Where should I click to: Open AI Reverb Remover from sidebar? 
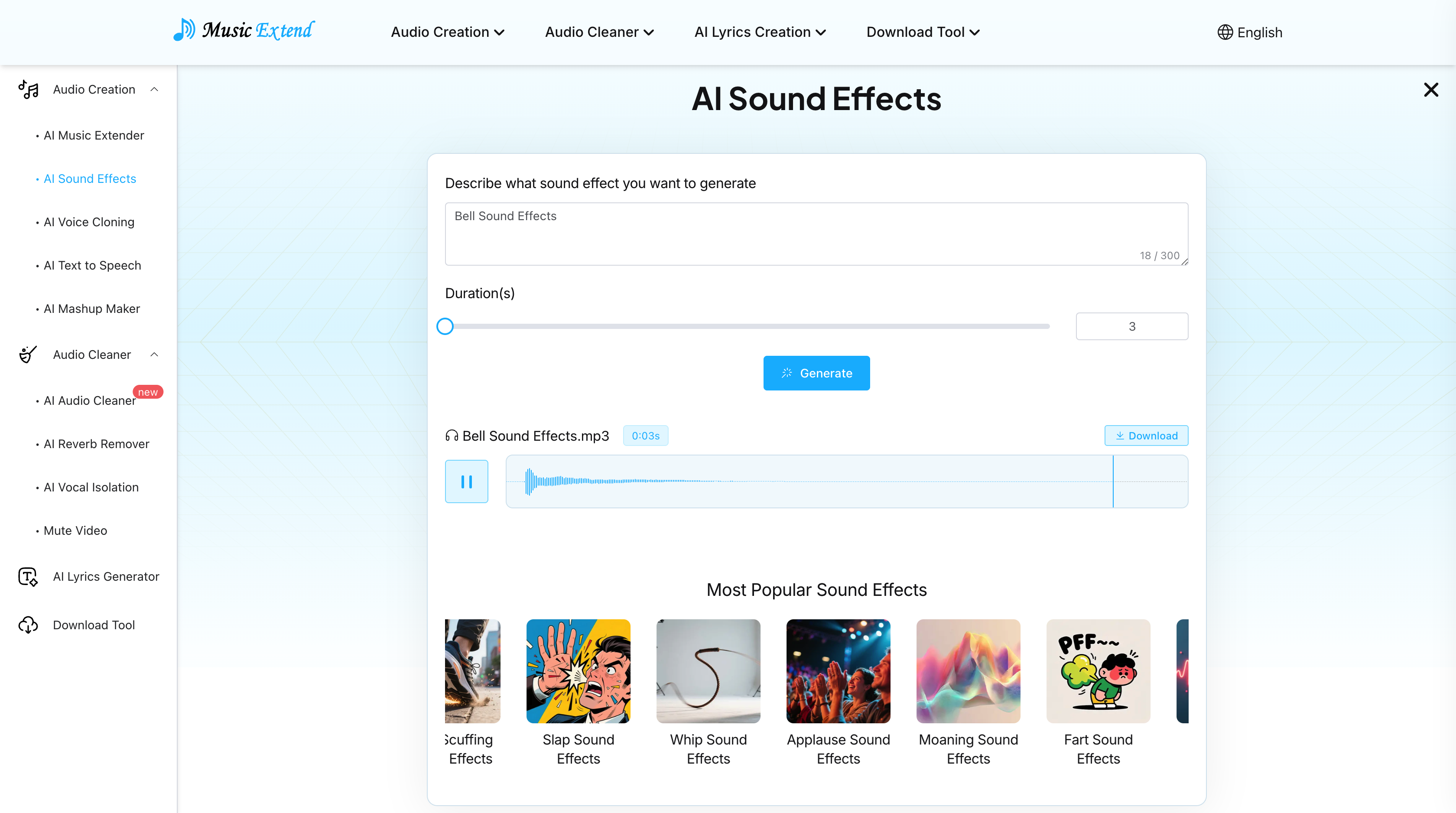coord(97,444)
